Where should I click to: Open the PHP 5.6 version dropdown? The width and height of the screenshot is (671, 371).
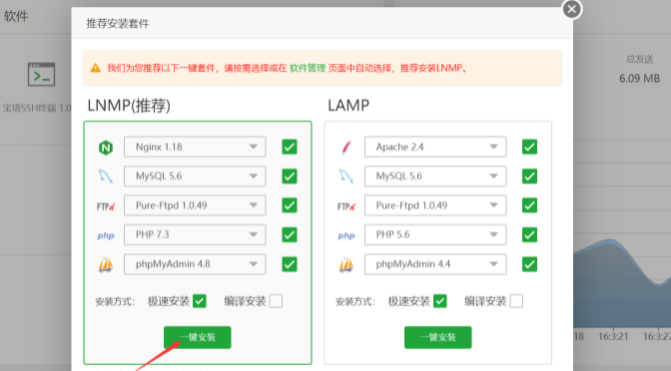pos(435,234)
